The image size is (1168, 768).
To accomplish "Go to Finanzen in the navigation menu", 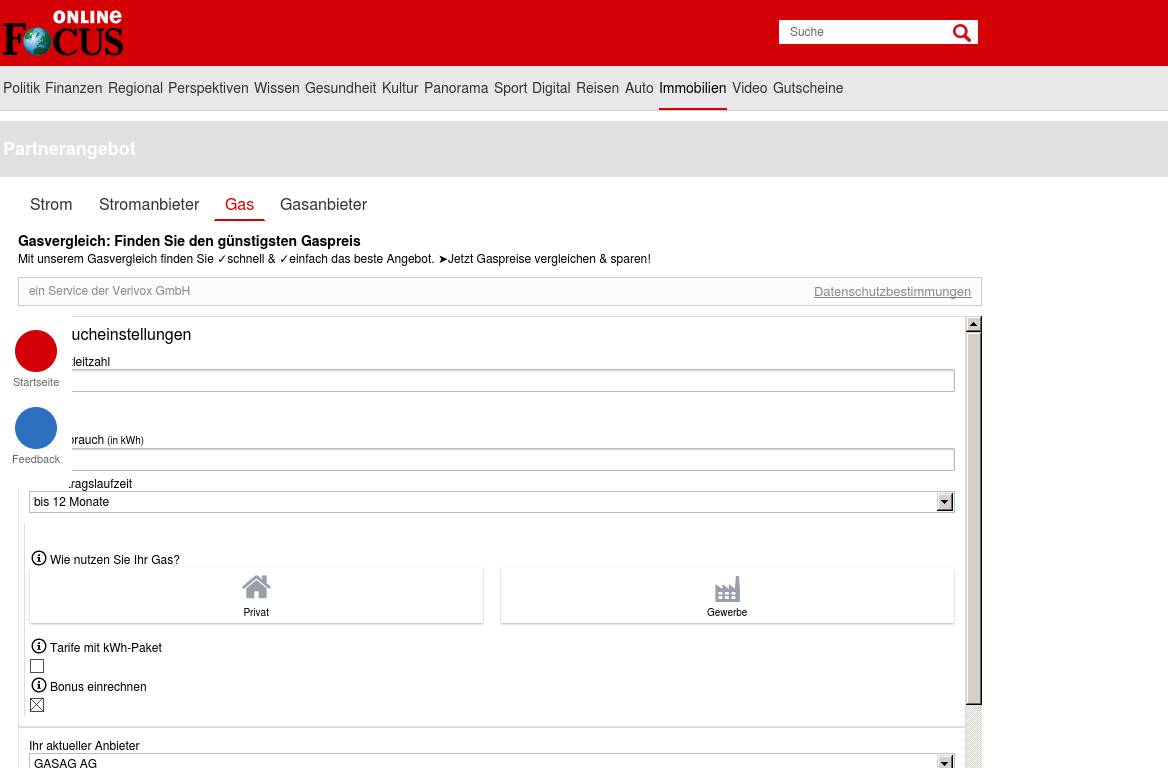I will click(x=73, y=88).
